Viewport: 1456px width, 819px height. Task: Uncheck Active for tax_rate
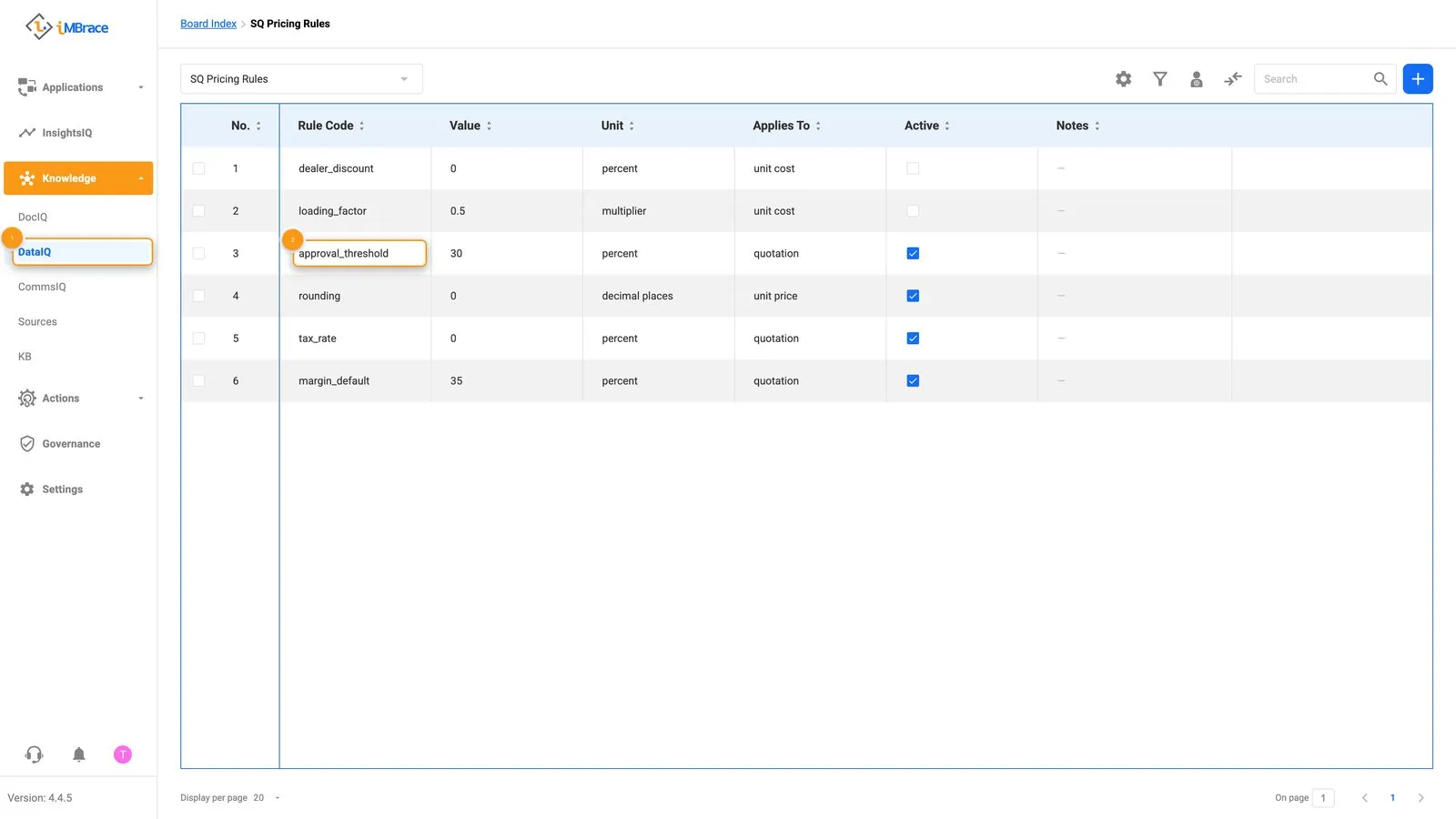[913, 339]
